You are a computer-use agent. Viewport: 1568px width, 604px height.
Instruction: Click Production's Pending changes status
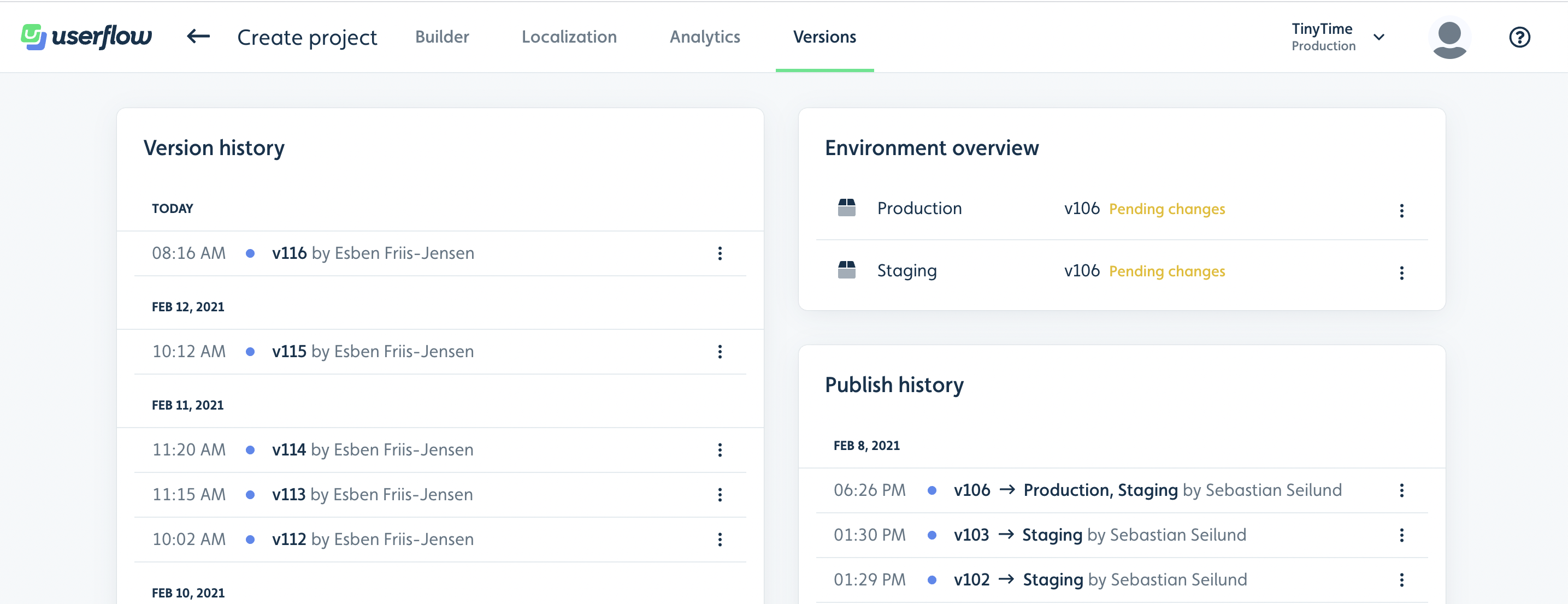1167,209
